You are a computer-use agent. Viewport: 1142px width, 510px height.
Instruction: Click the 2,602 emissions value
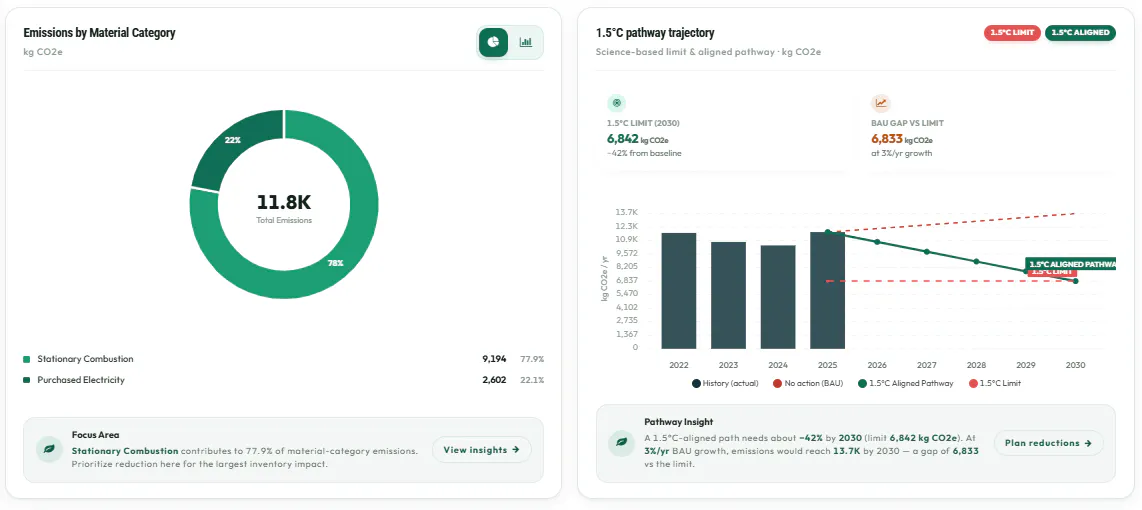pos(494,380)
